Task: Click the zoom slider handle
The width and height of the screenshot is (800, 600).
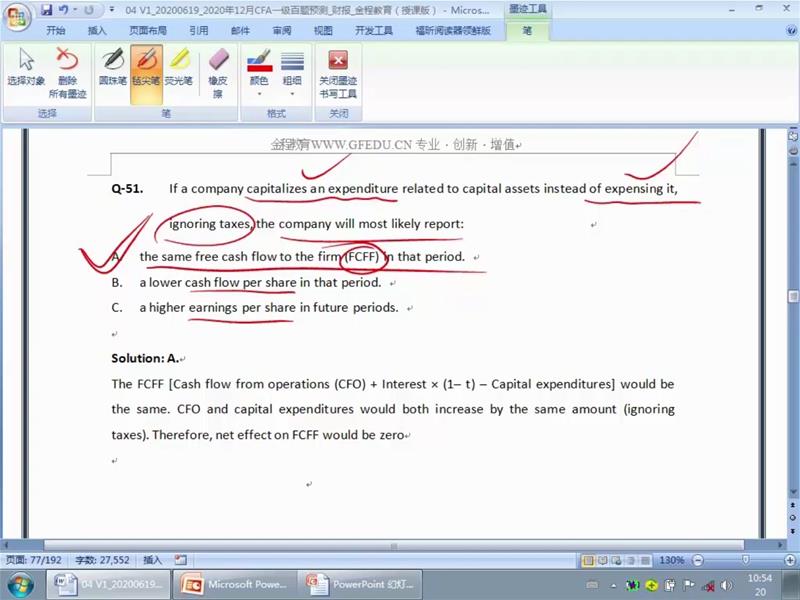Action: pyautogui.click(x=745, y=560)
